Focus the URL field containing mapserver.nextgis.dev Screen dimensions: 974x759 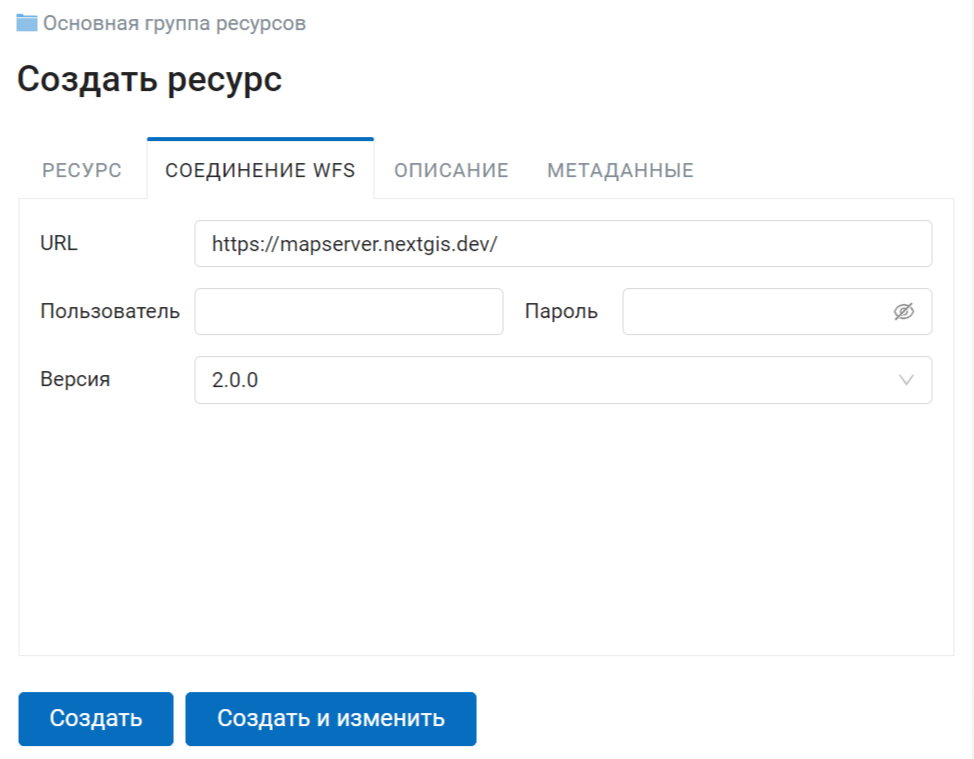(563, 243)
